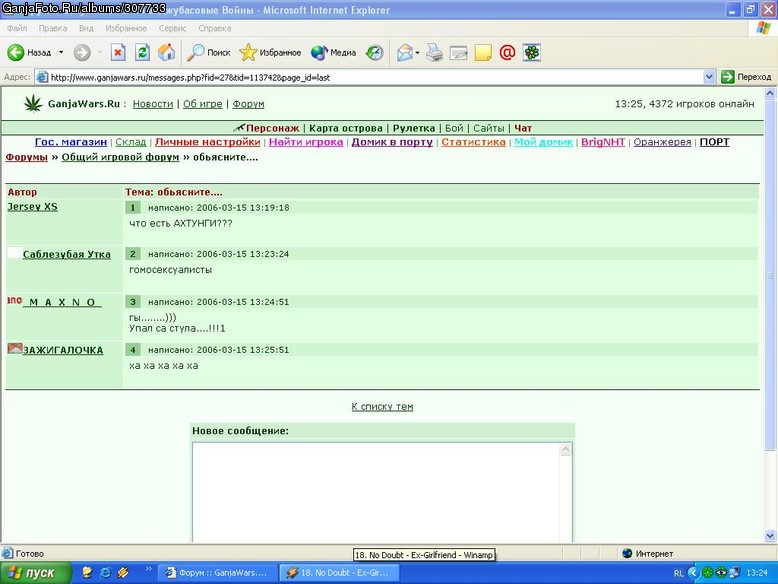Open the Файл menu
778x584 pixels.
pos(17,28)
